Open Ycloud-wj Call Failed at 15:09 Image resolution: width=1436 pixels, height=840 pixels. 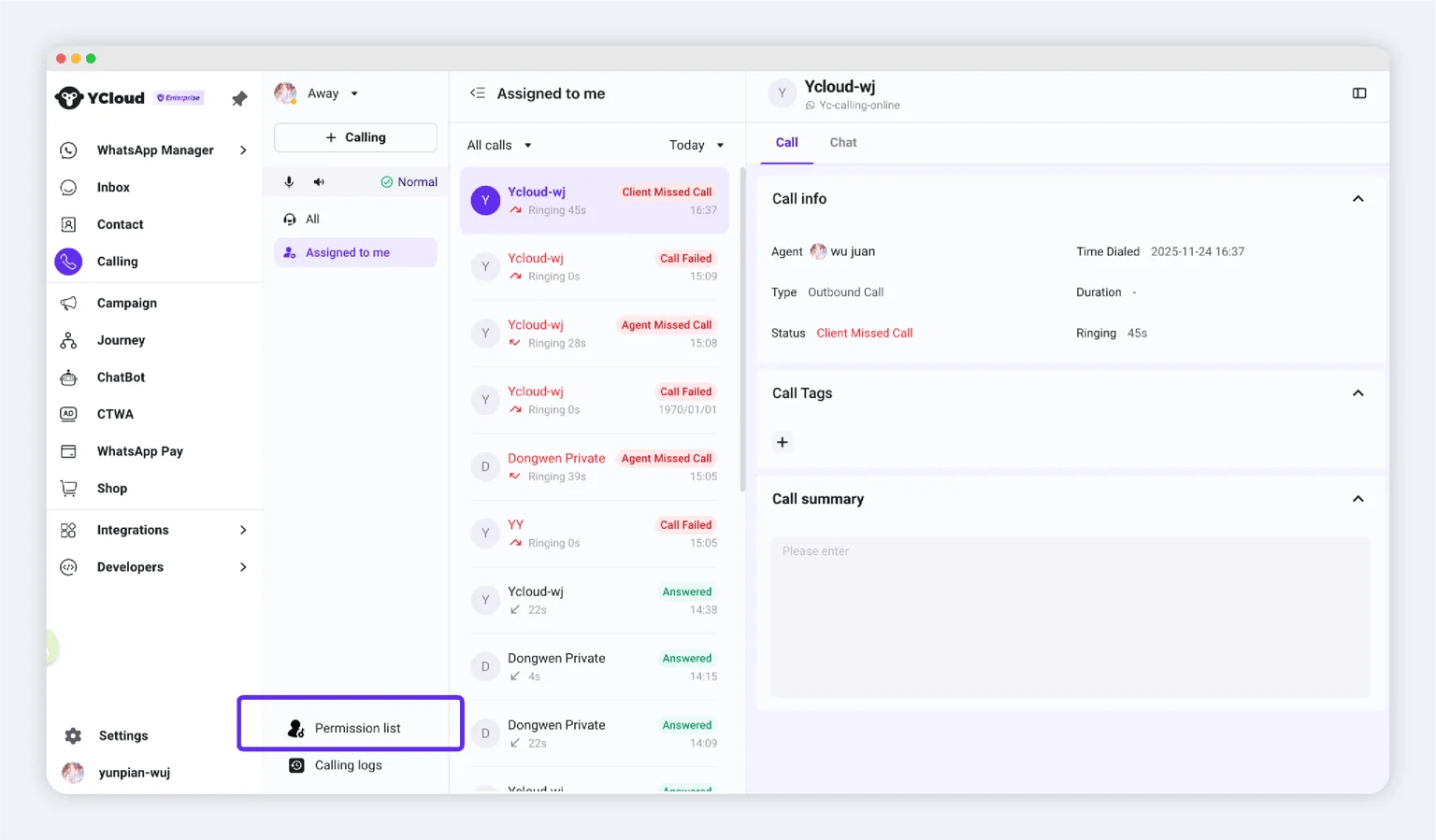pos(595,267)
